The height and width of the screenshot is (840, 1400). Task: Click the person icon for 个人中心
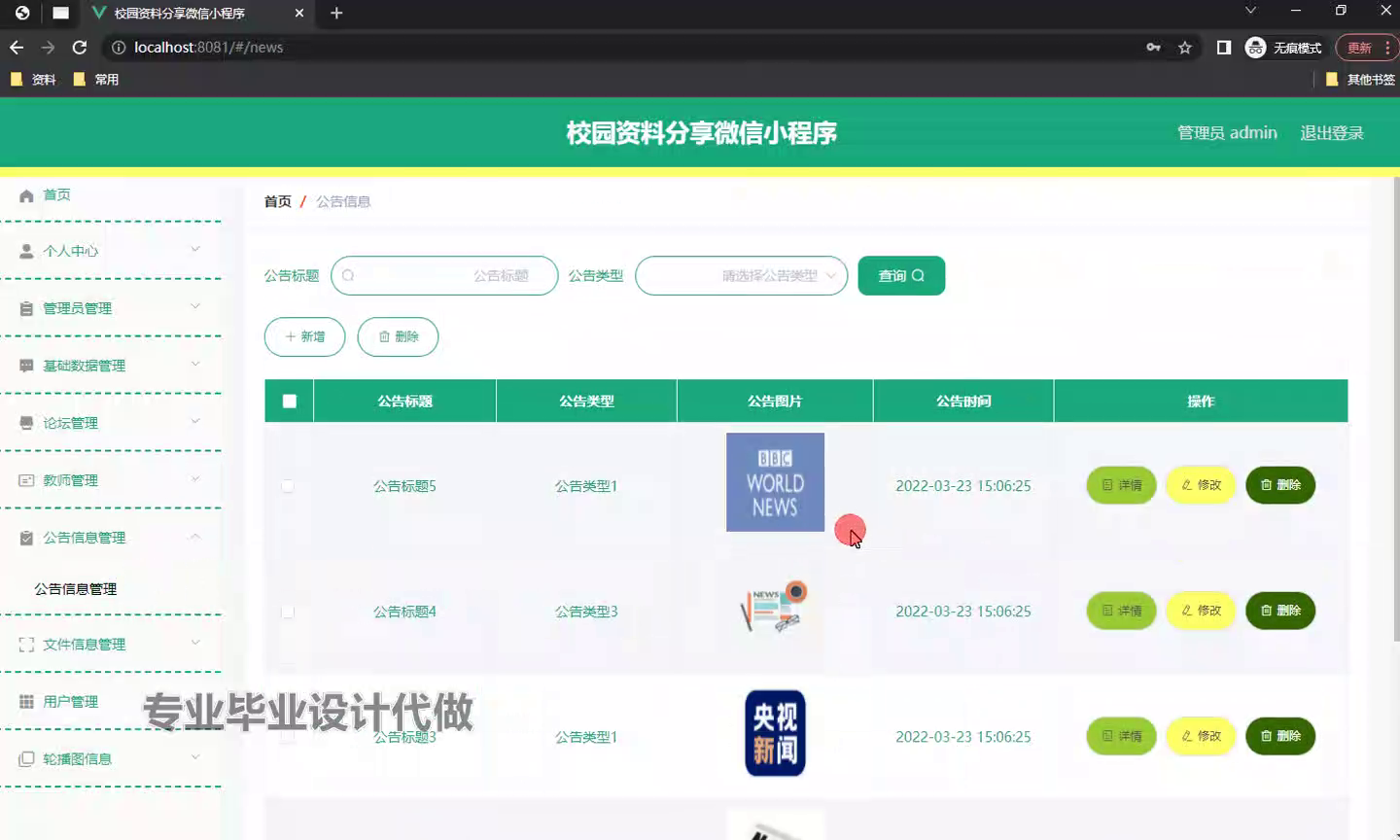26,251
